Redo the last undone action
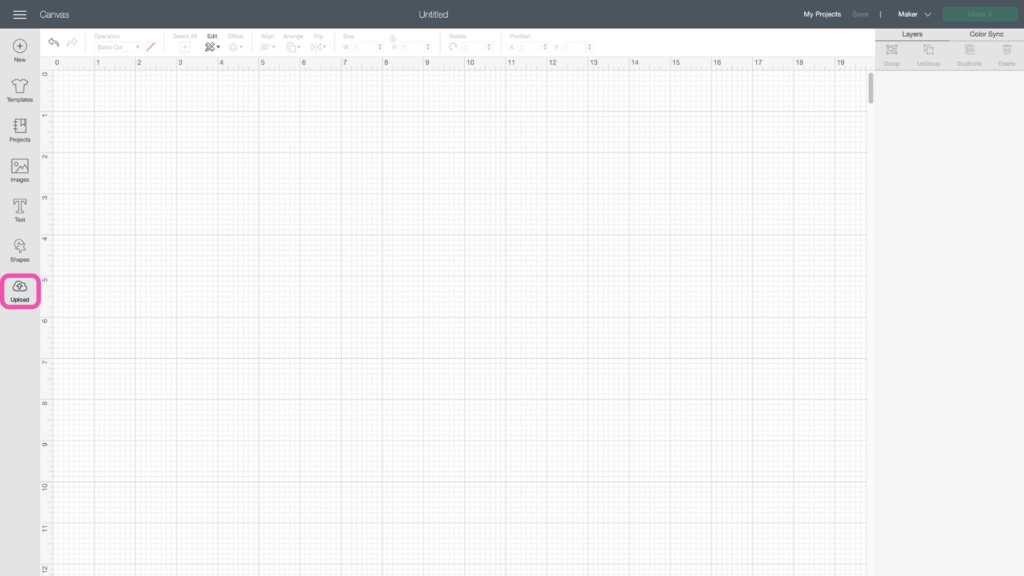 [72, 43]
